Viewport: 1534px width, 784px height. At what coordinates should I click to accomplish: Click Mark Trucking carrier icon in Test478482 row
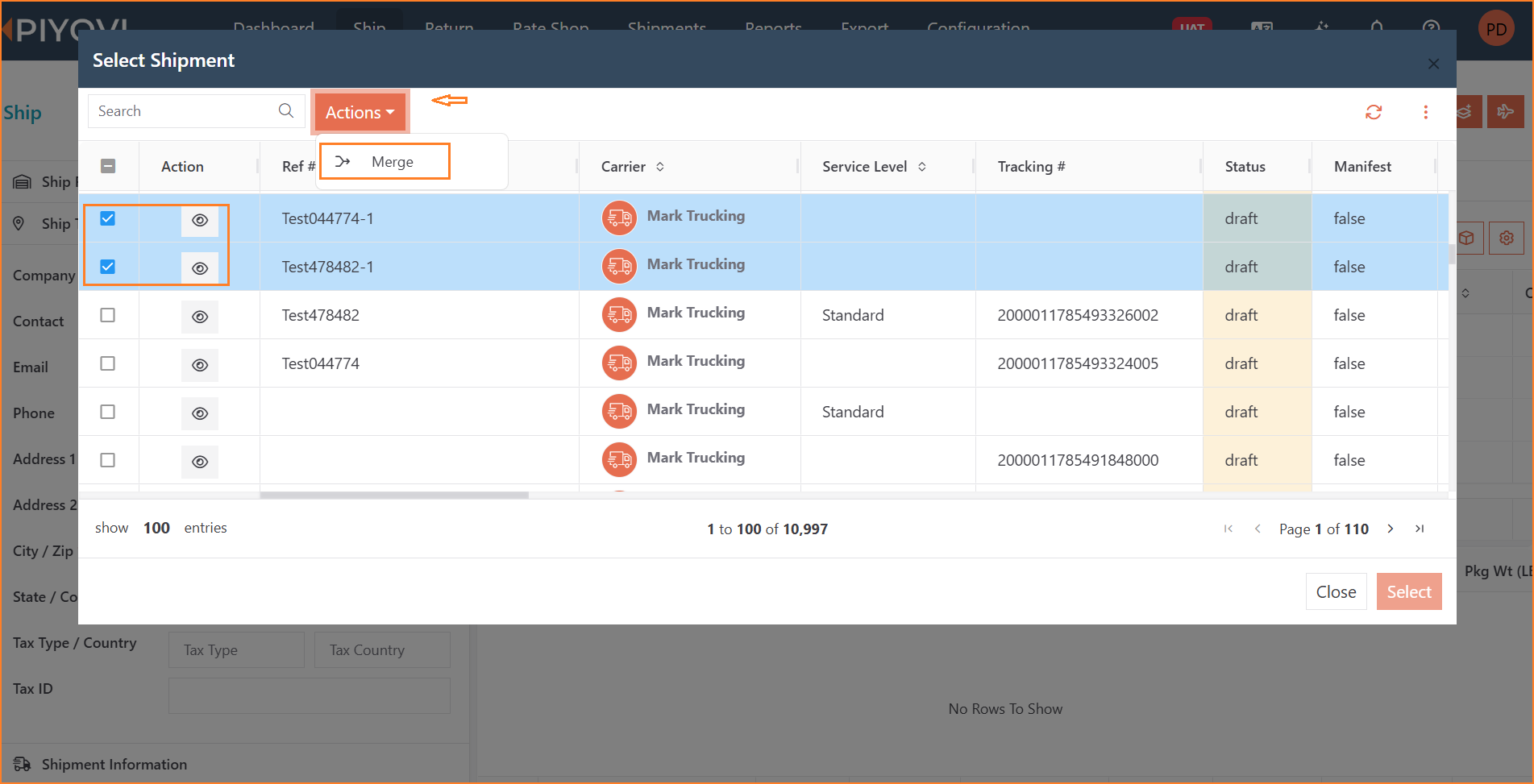[619, 315]
